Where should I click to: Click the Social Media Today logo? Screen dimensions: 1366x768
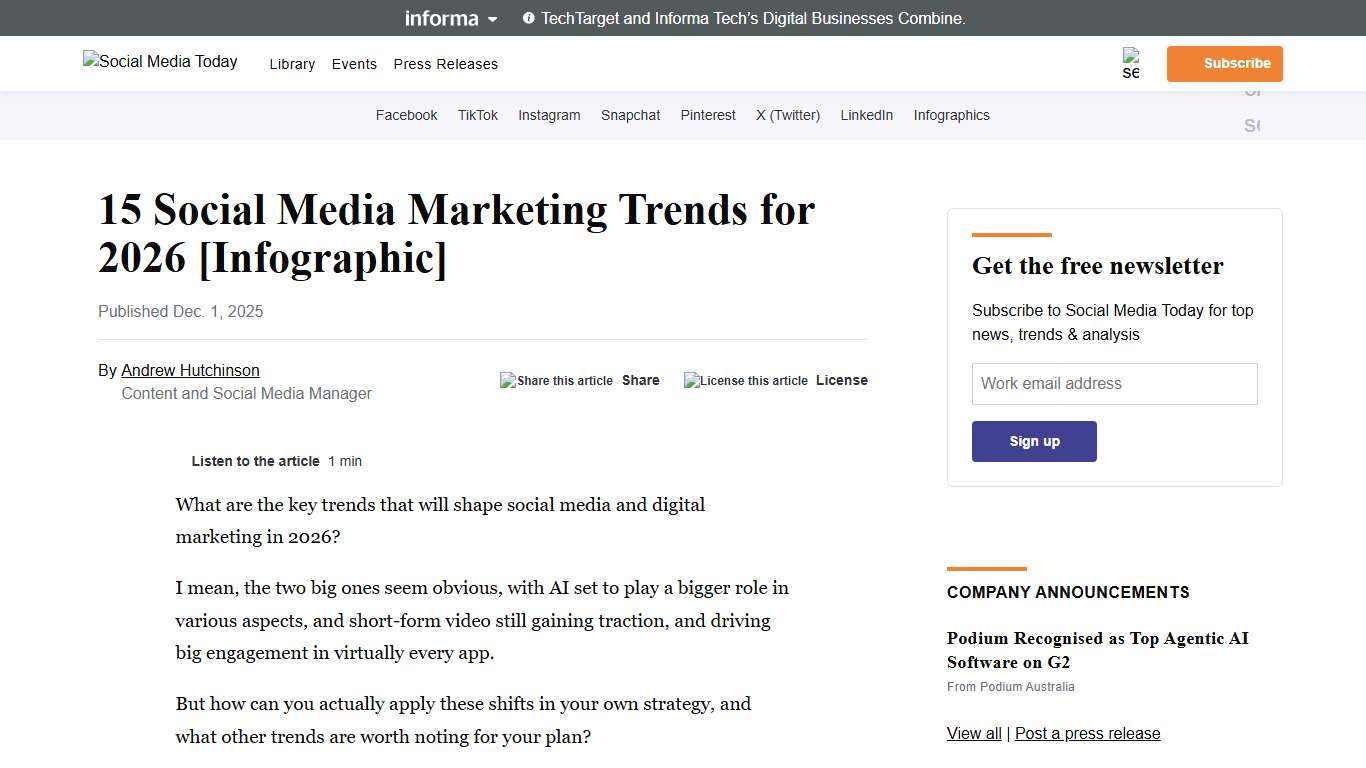click(x=159, y=62)
